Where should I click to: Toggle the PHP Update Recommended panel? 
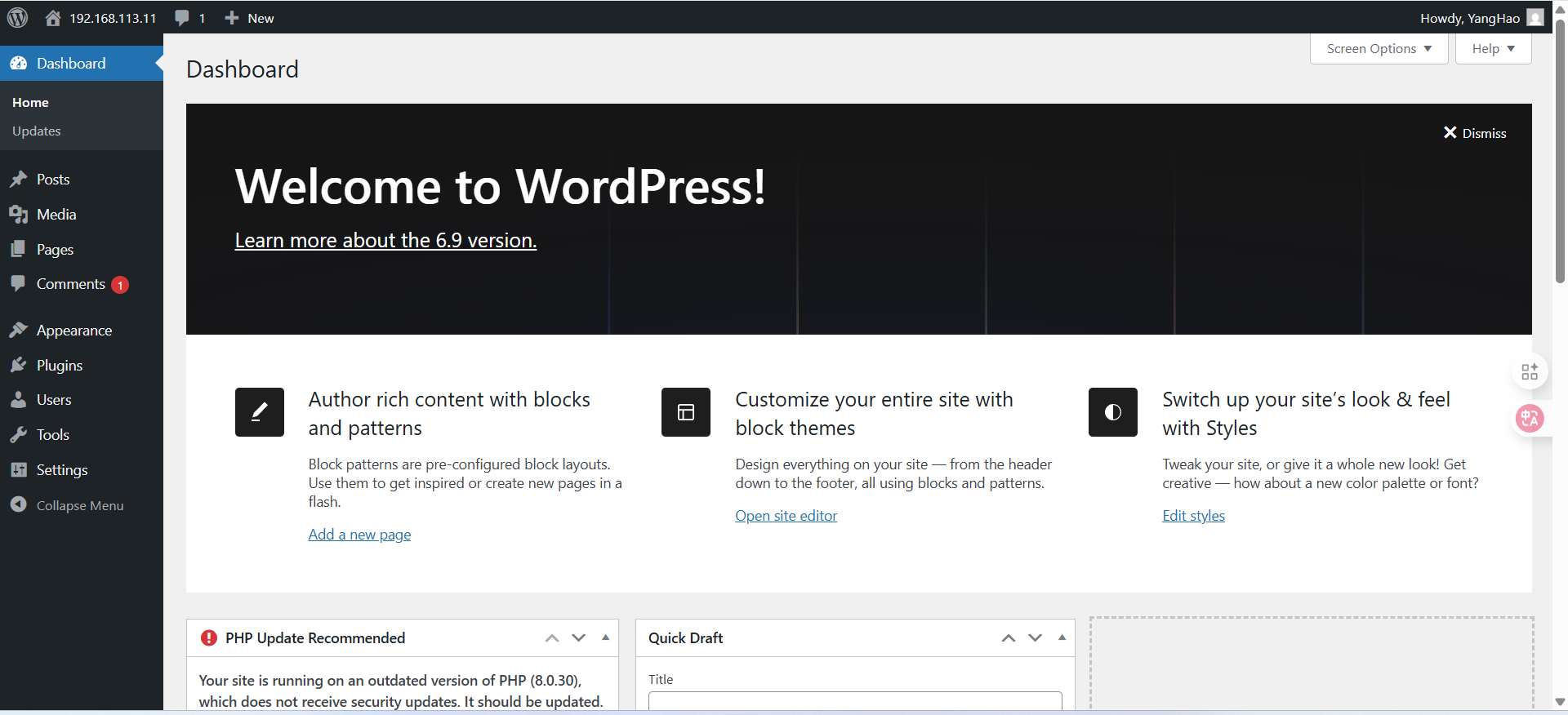coord(606,638)
